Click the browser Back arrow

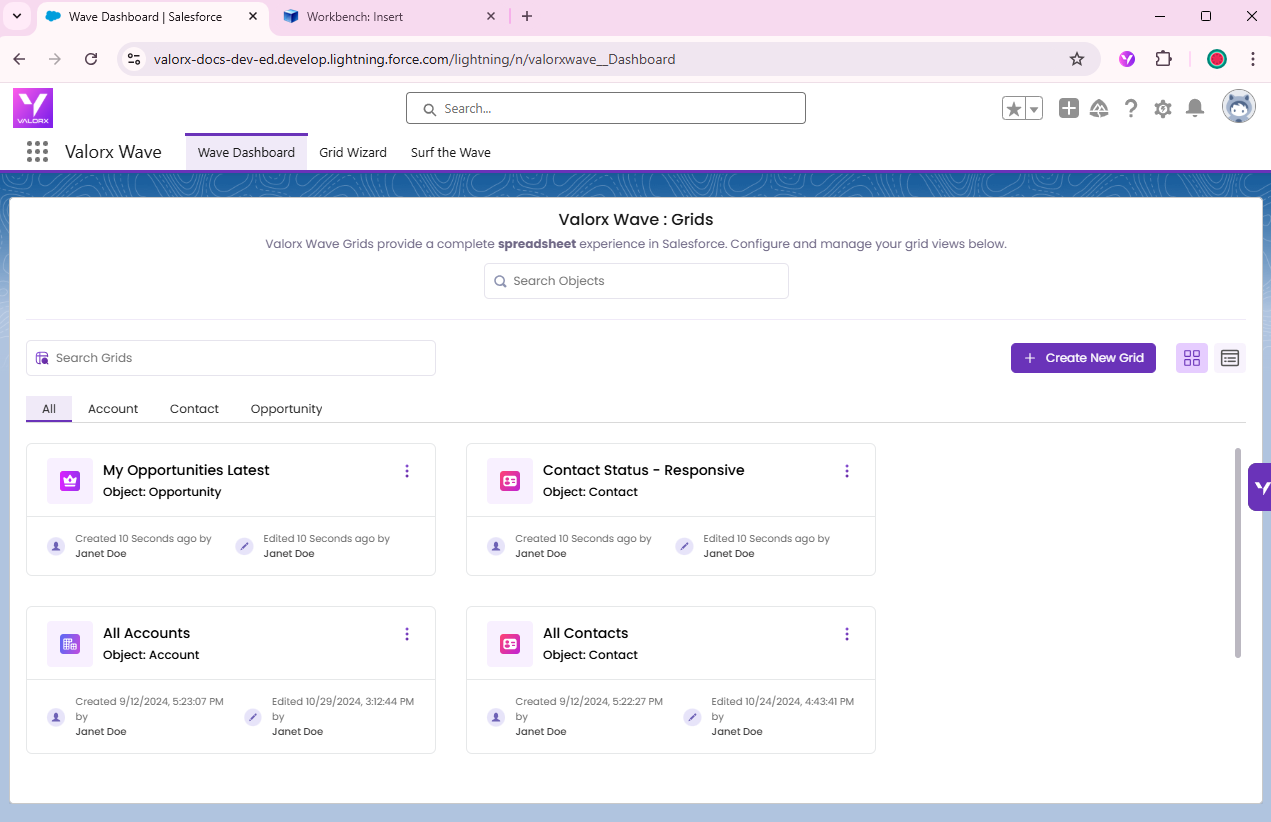[19, 59]
